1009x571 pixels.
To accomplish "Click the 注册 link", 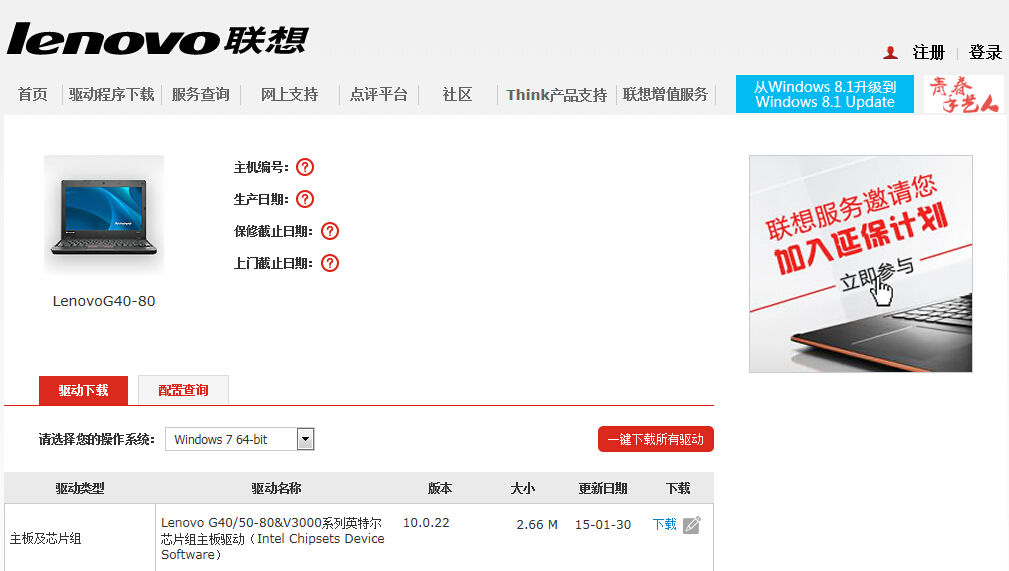I will click(929, 53).
